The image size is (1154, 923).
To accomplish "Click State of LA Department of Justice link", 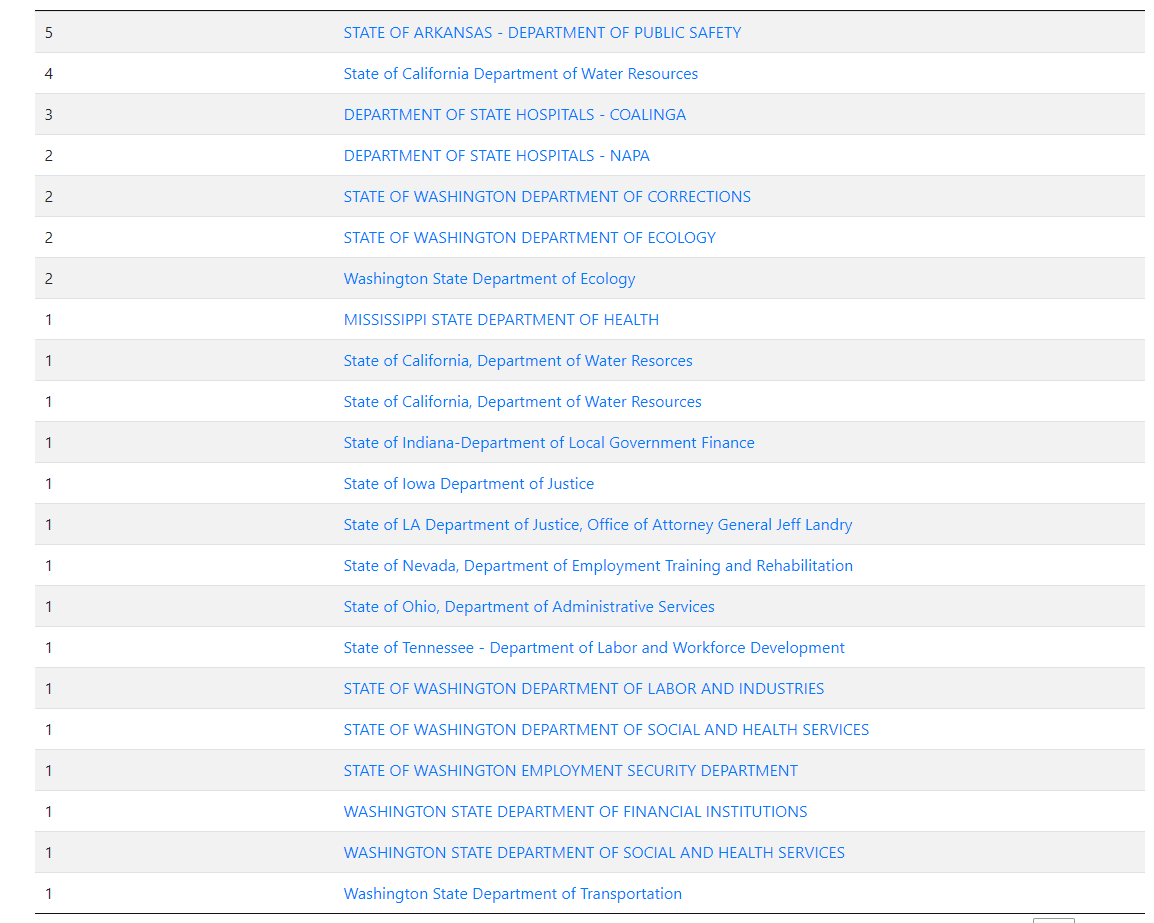I will point(598,525).
